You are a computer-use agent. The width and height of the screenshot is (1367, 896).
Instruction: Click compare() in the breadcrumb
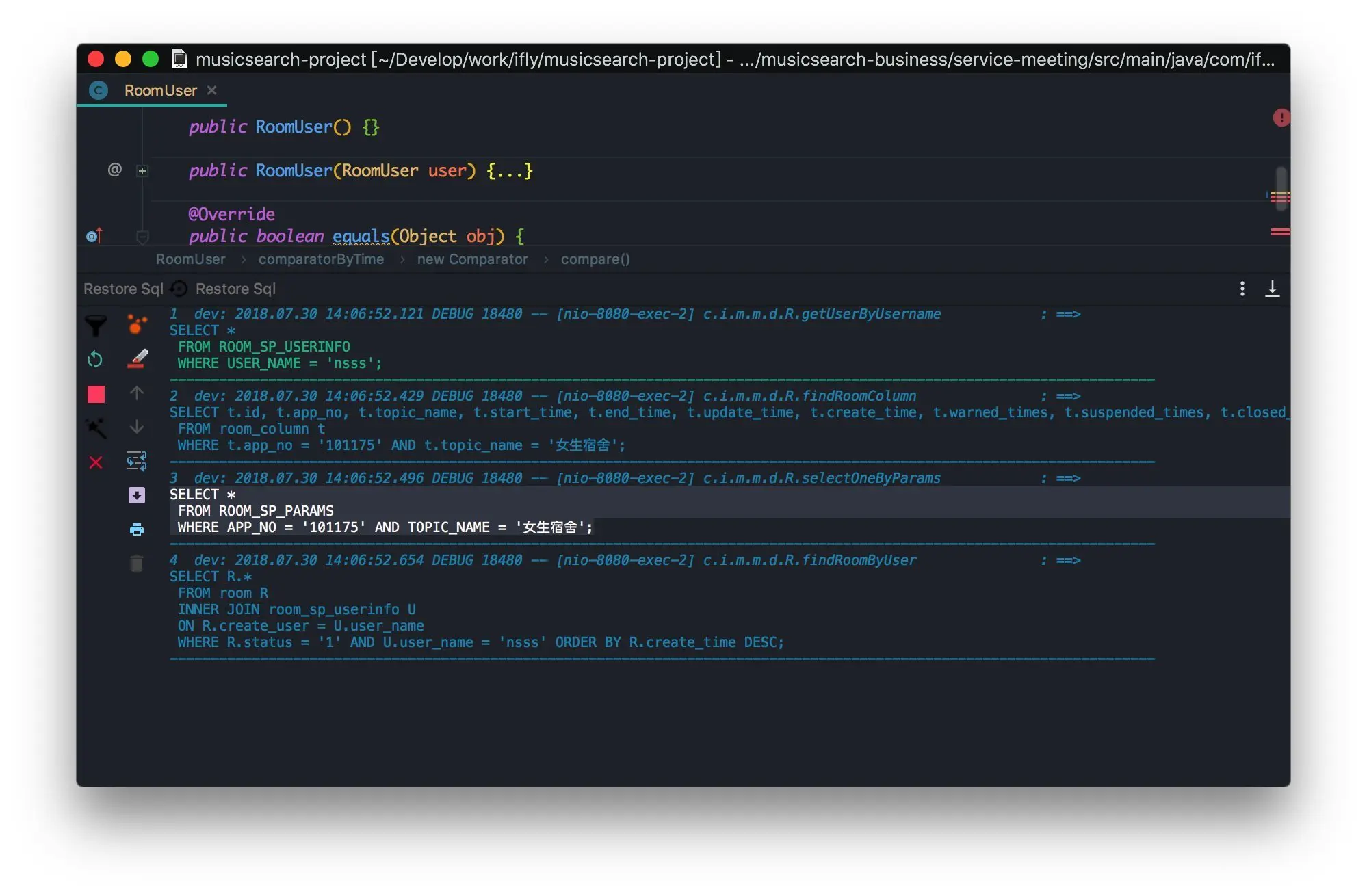[595, 259]
